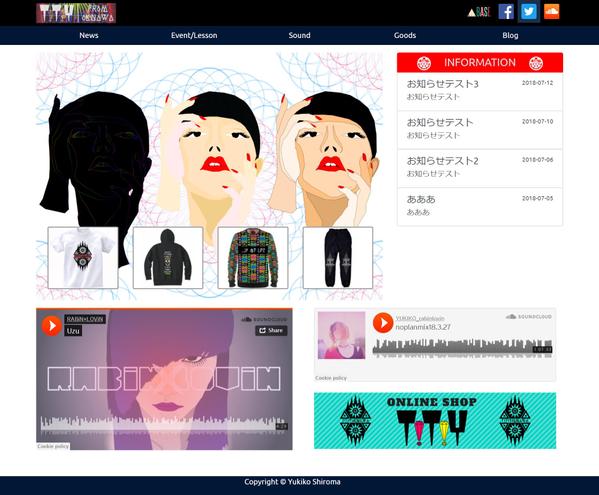
Task: Select the white T-shirt product thumbnail
Action: tap(83, 258)
